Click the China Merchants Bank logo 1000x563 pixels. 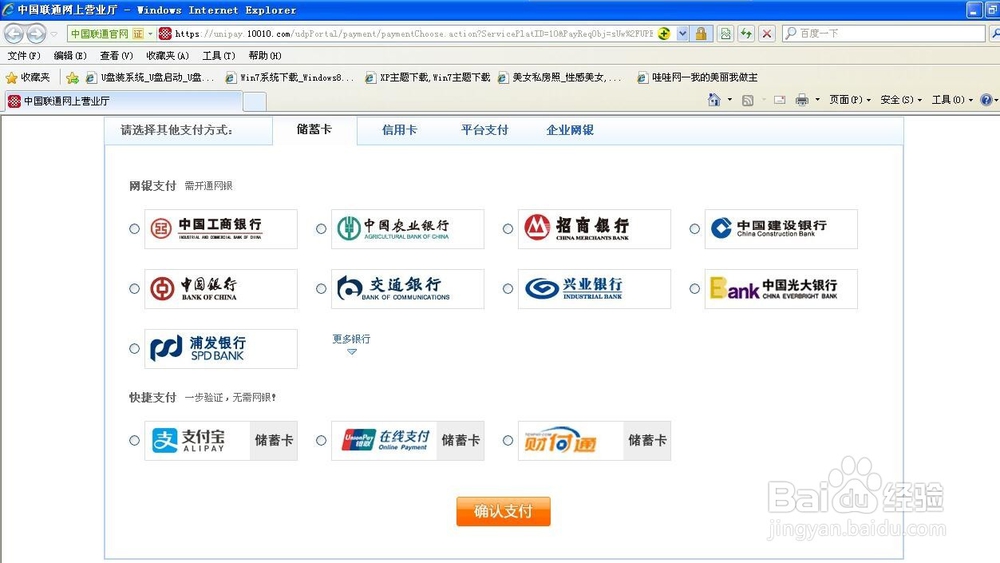pos(594,229)
